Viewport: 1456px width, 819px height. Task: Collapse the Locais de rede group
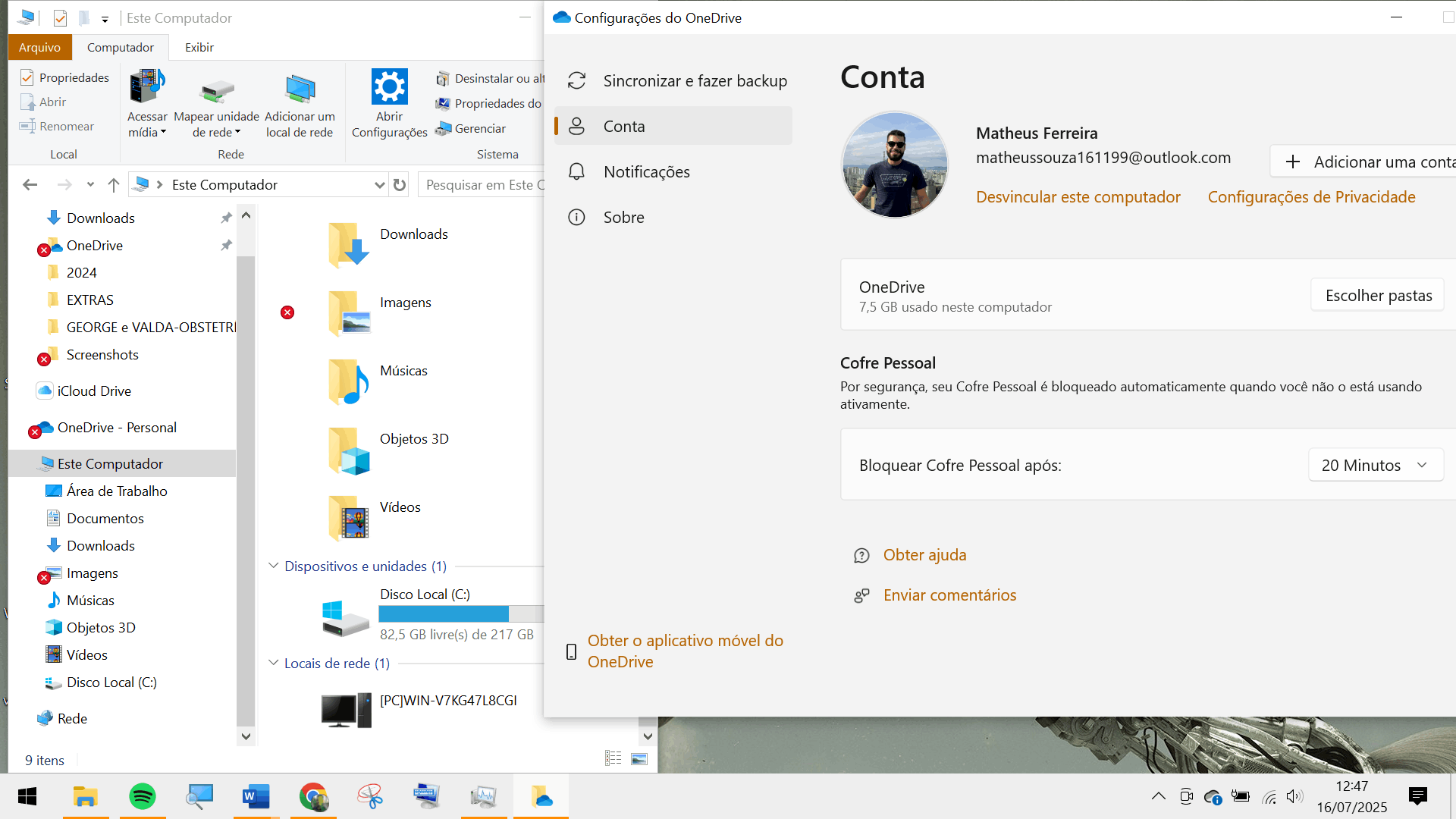274,663
